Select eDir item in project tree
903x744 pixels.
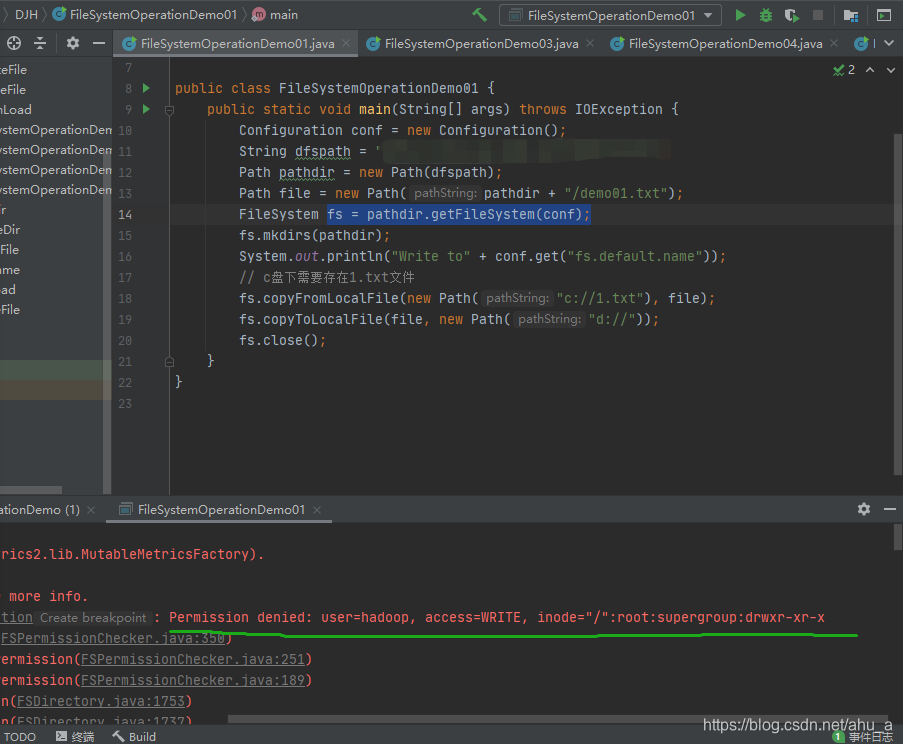coord(10,230)
